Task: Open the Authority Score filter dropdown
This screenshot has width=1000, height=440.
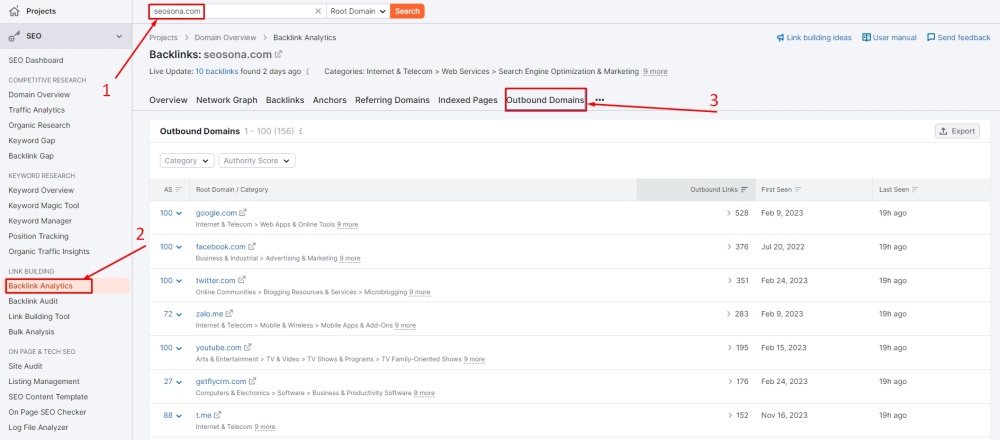Action: click(x=258, y=160)
